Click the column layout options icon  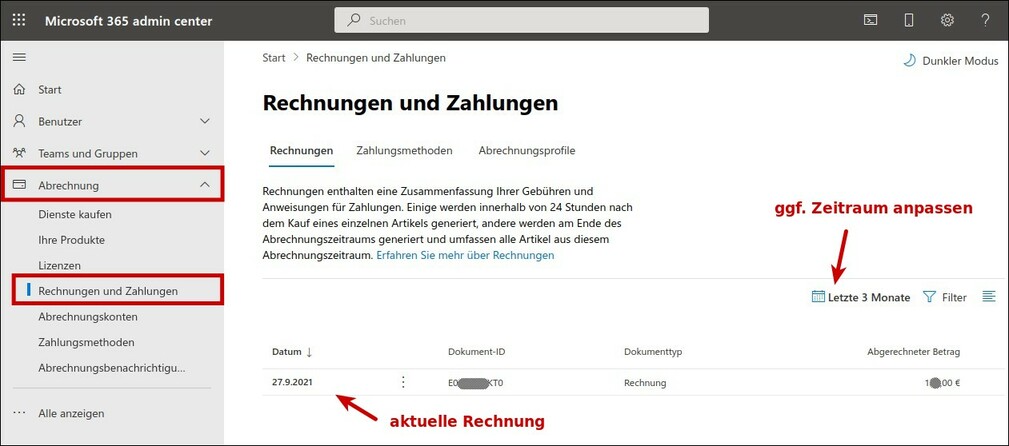989,297
